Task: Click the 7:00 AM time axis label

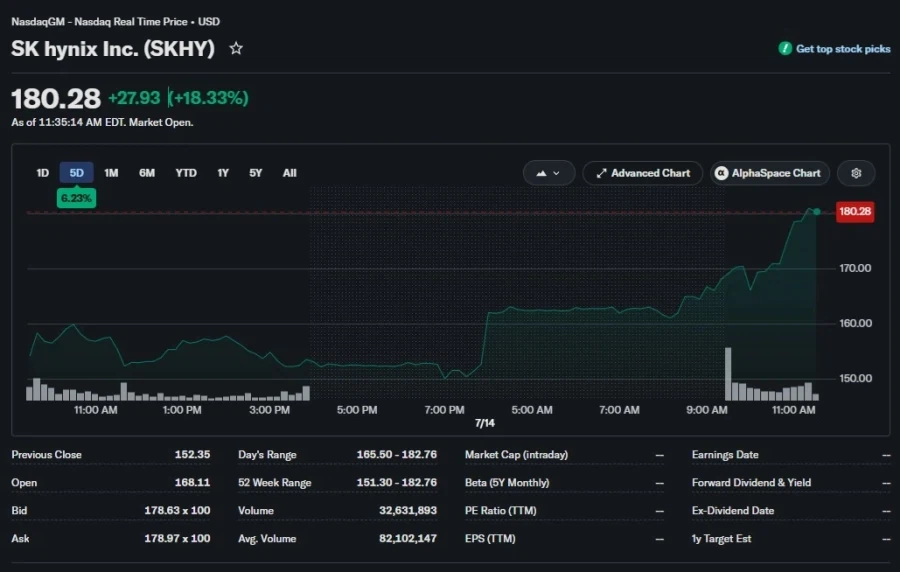Action: coord(619,410)
